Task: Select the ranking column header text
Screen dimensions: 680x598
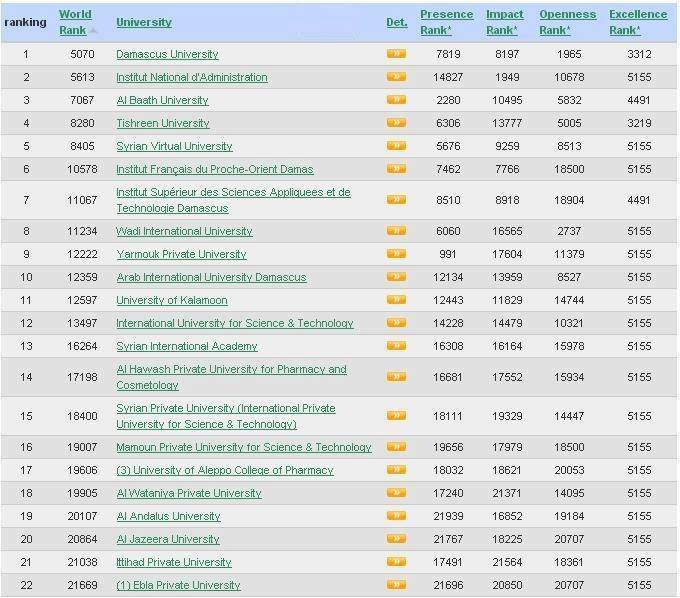Action: pyautogui.click(x=25, y=22)
